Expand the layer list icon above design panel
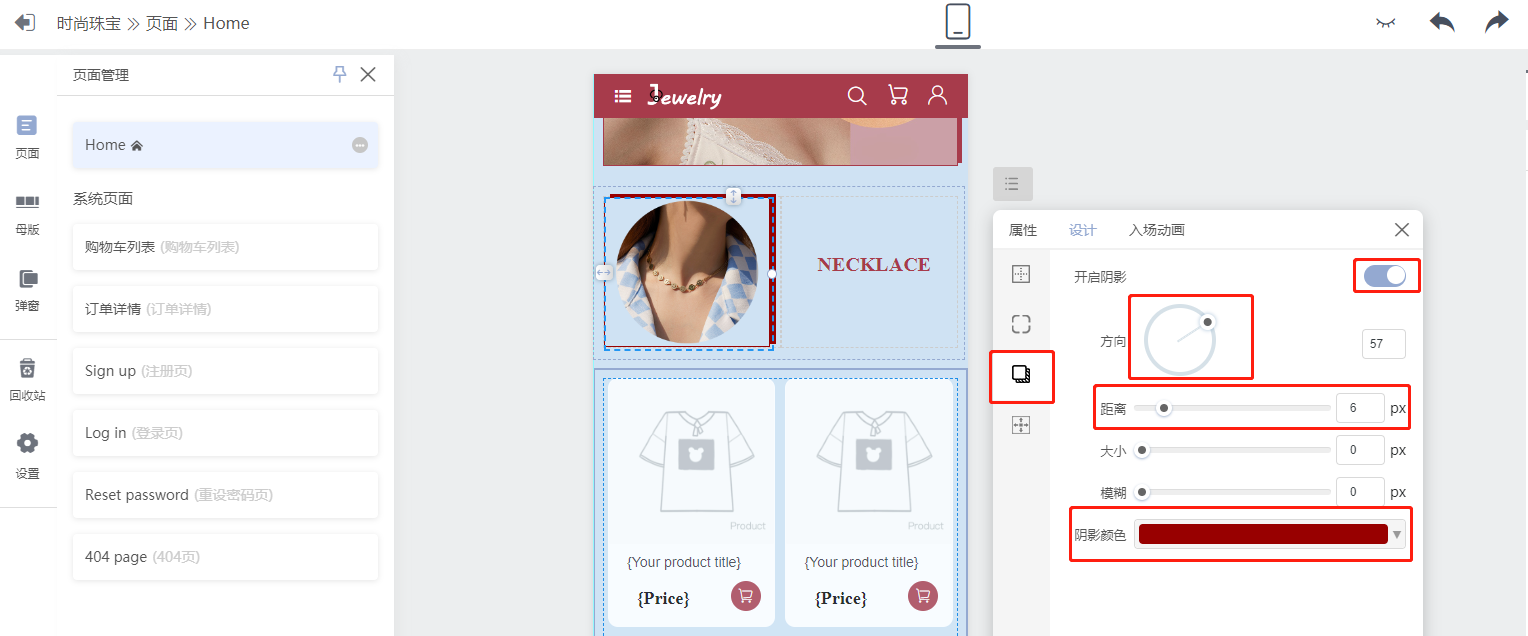This screenshot has width=1528, height=636. (1012, 184)
